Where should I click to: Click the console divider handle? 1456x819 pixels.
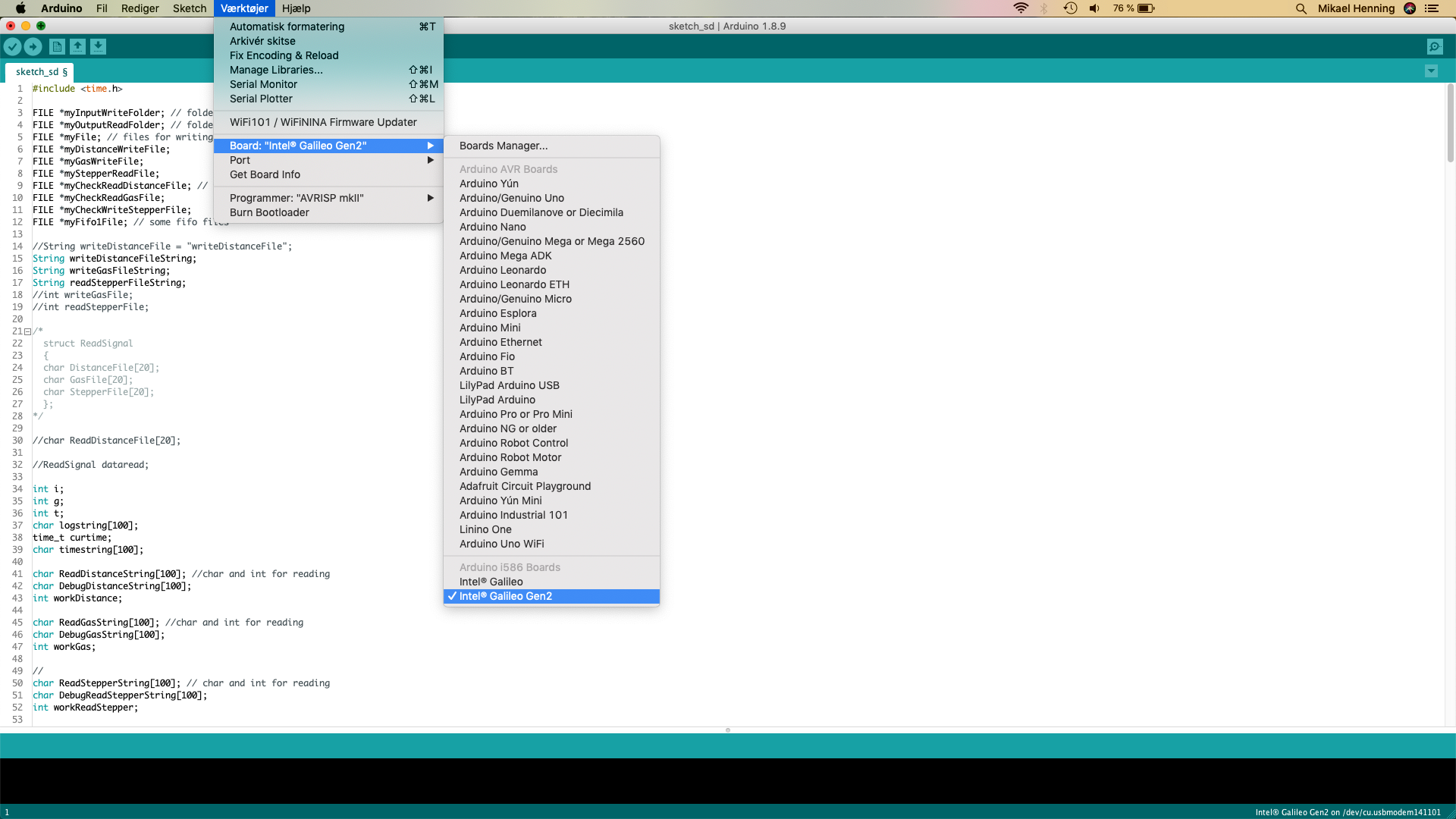[728, 730]
